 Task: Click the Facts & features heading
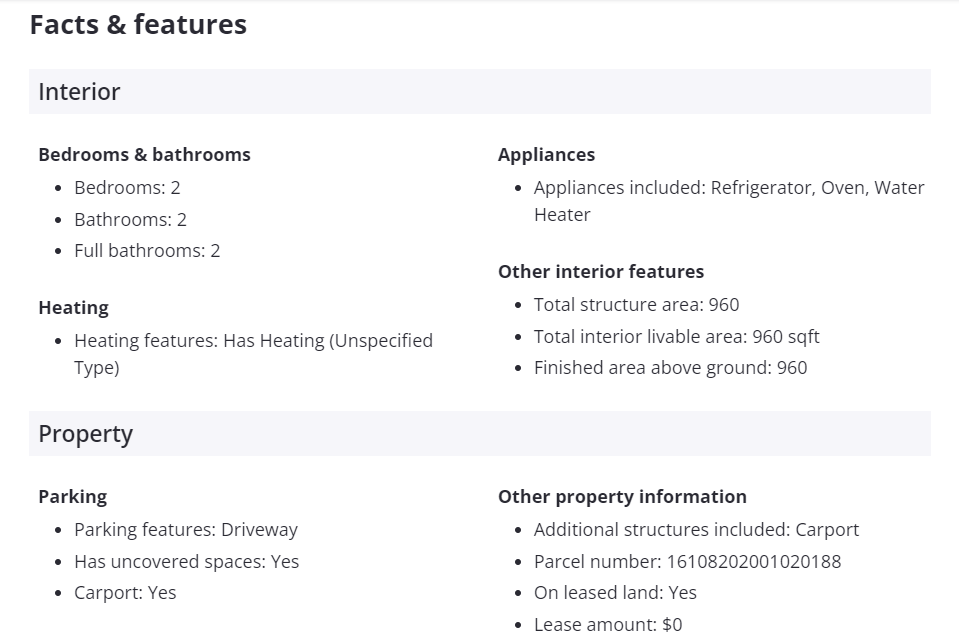point(138,25)
